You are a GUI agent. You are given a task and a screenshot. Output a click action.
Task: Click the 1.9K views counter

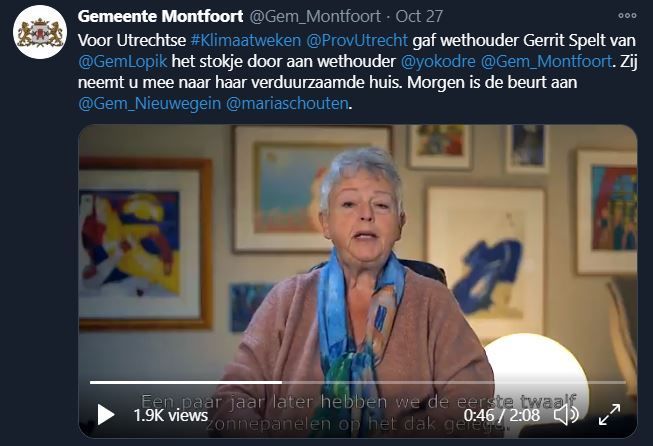click(171, 415)
